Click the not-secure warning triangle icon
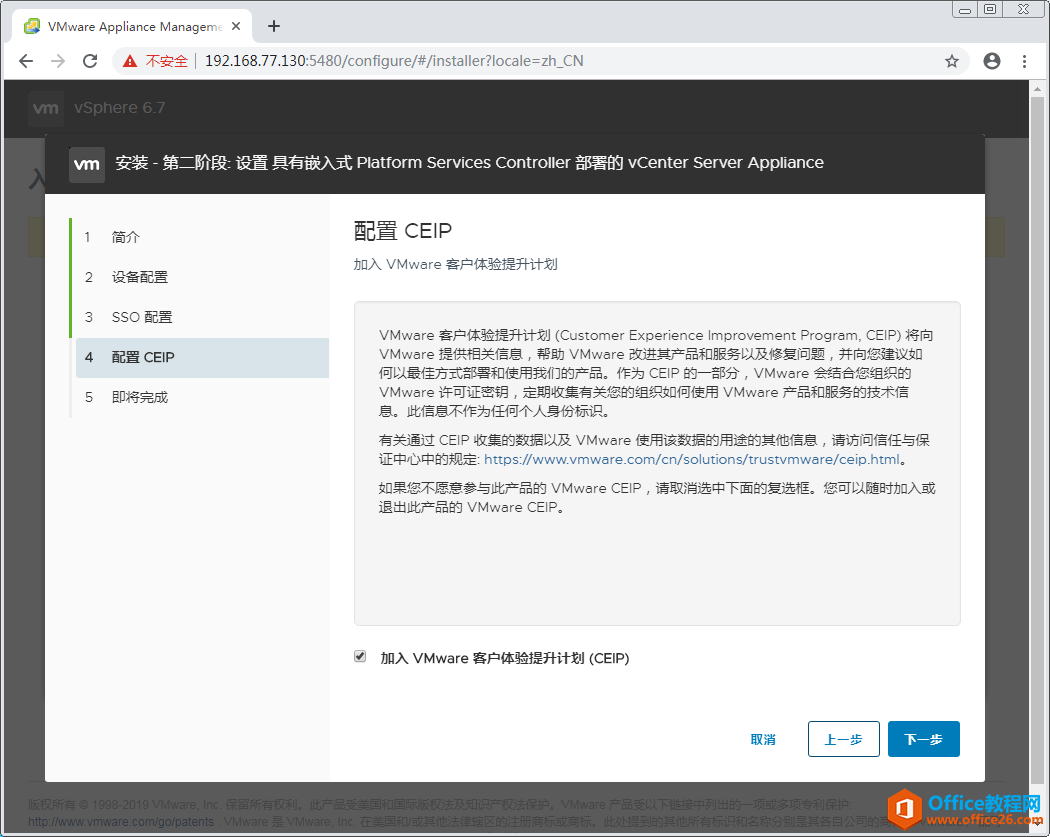 pos(130,61)
